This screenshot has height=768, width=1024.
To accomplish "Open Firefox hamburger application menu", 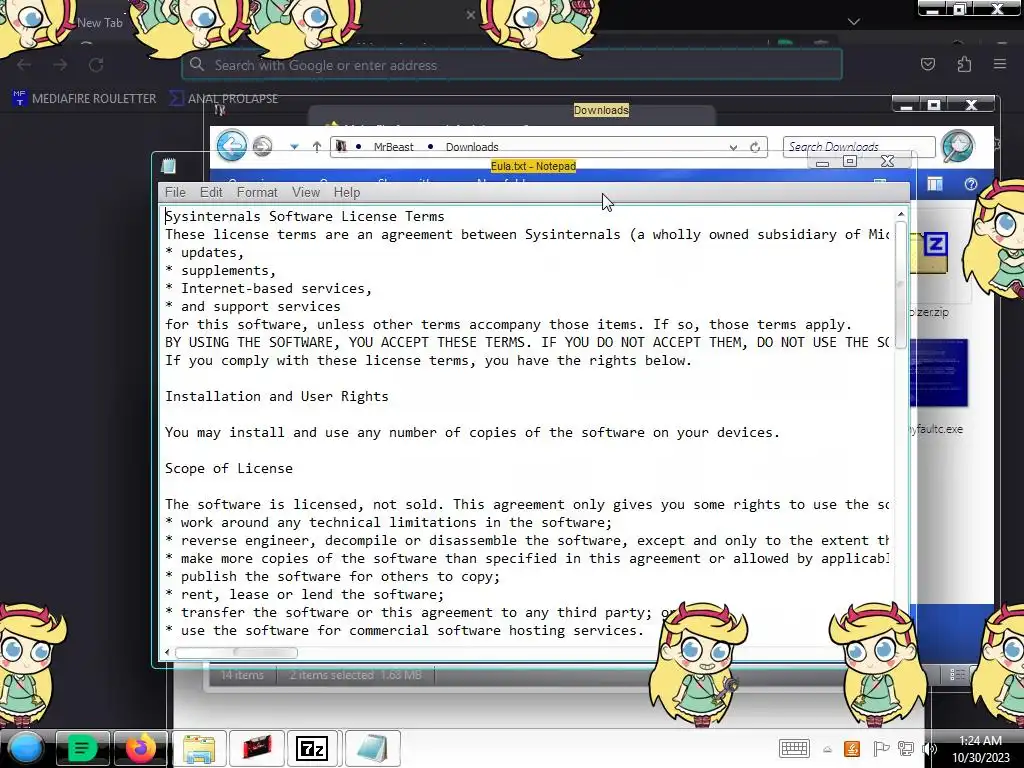I will [x=1000, y=64].
